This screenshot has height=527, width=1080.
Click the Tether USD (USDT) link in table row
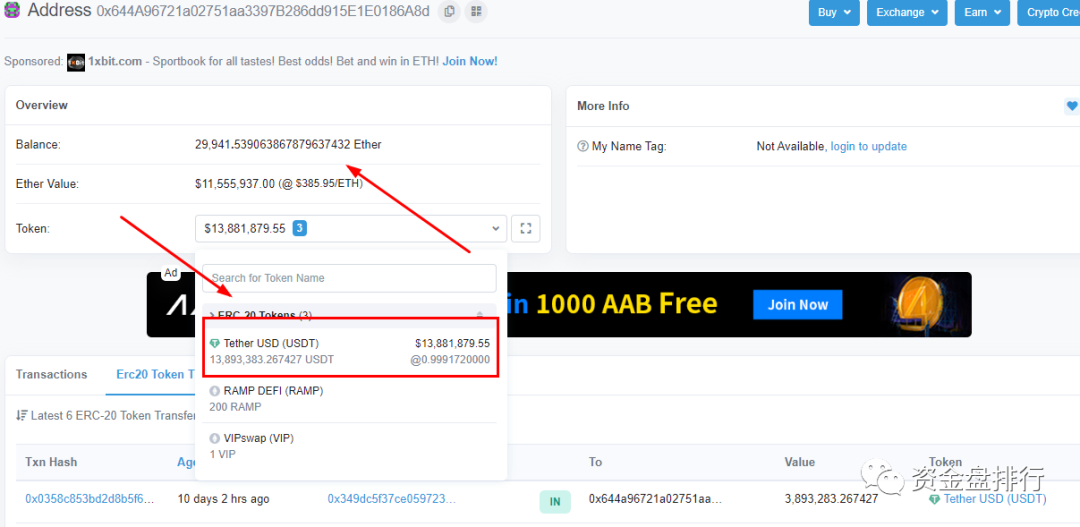coord(995,499)
